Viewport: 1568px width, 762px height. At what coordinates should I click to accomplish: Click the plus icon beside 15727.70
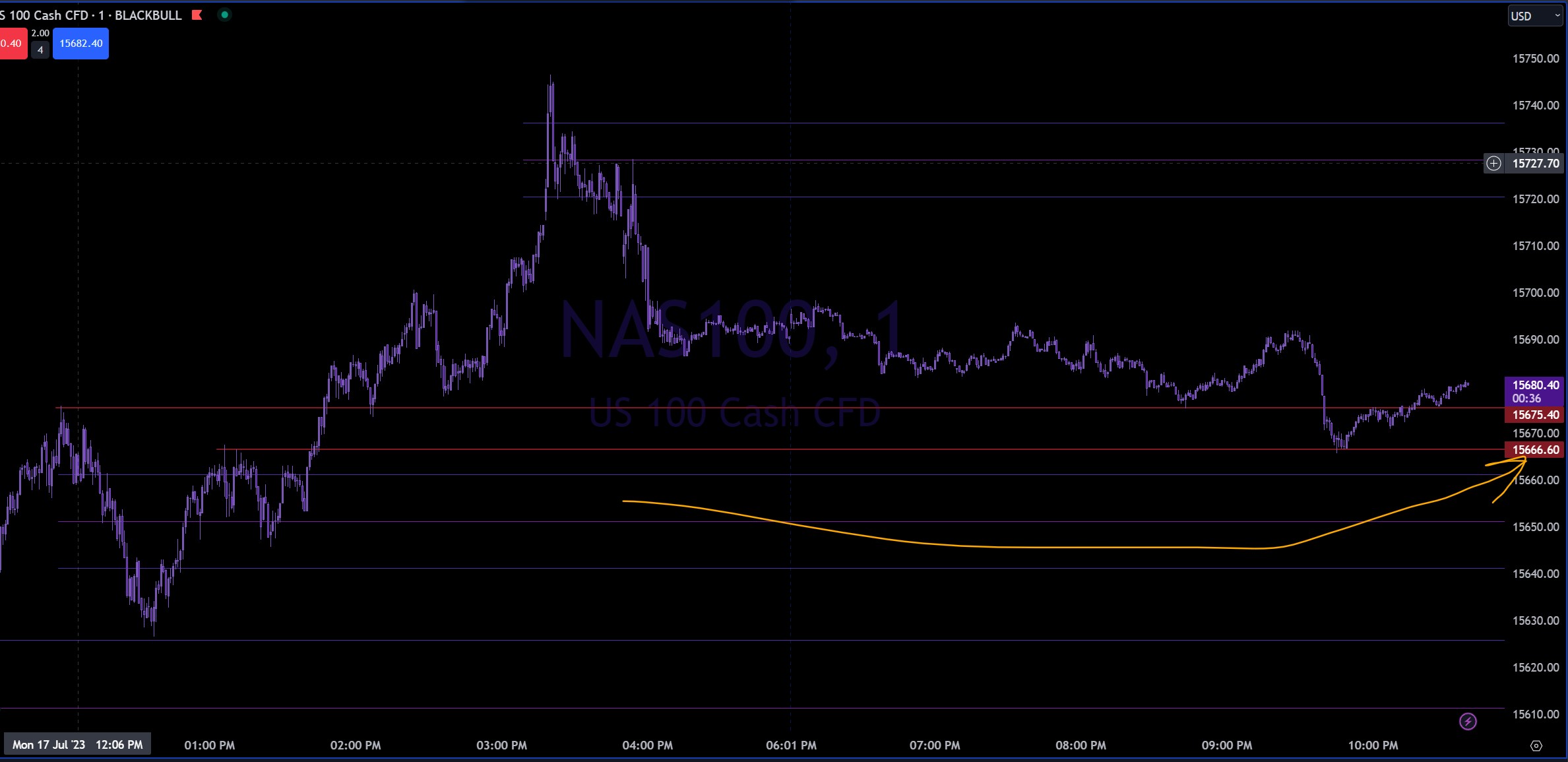(1493, 163)
